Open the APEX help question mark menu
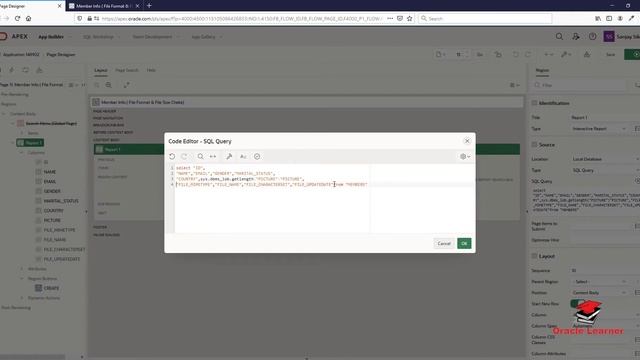 [593, 36]
